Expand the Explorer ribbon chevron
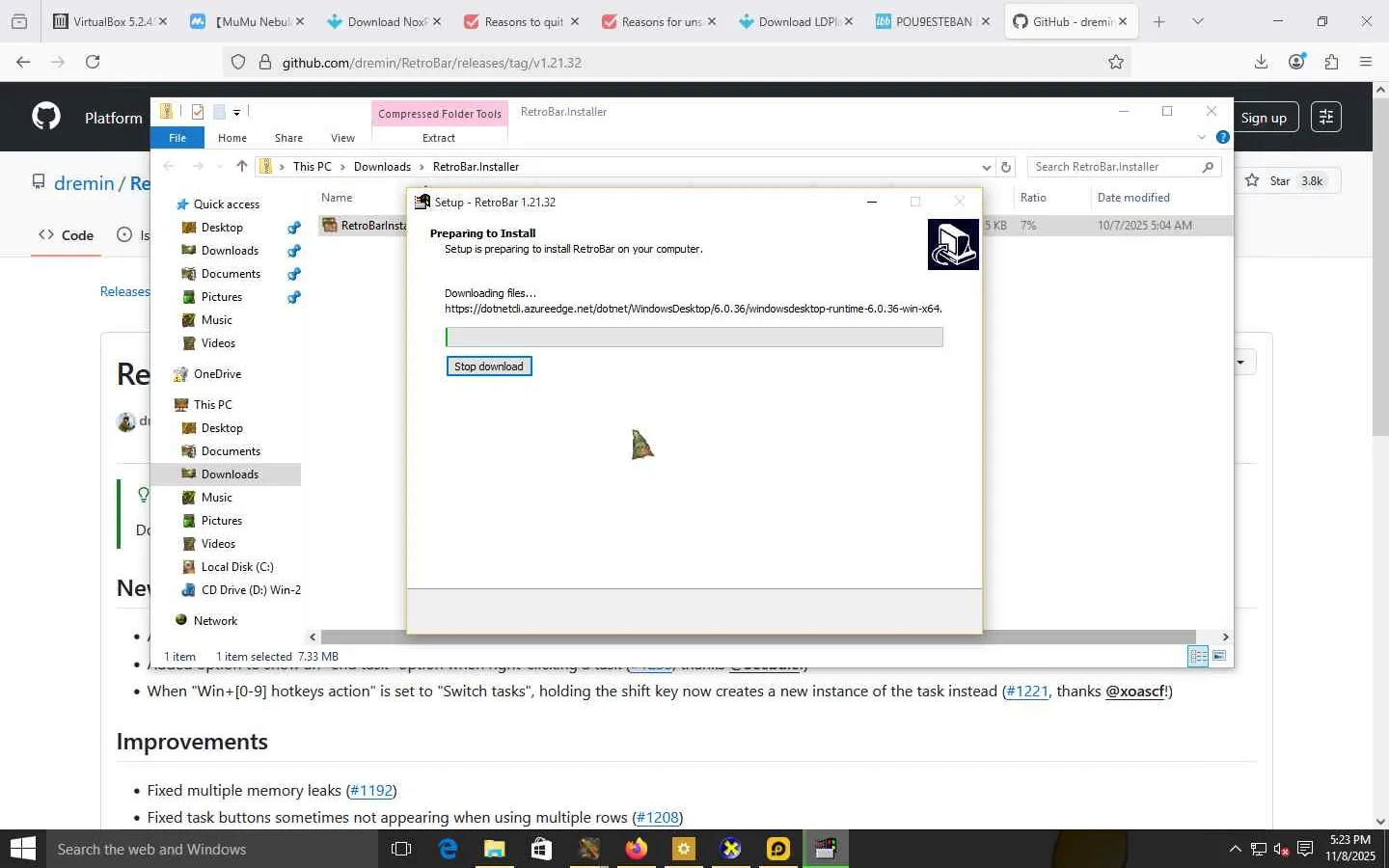 1202,138
